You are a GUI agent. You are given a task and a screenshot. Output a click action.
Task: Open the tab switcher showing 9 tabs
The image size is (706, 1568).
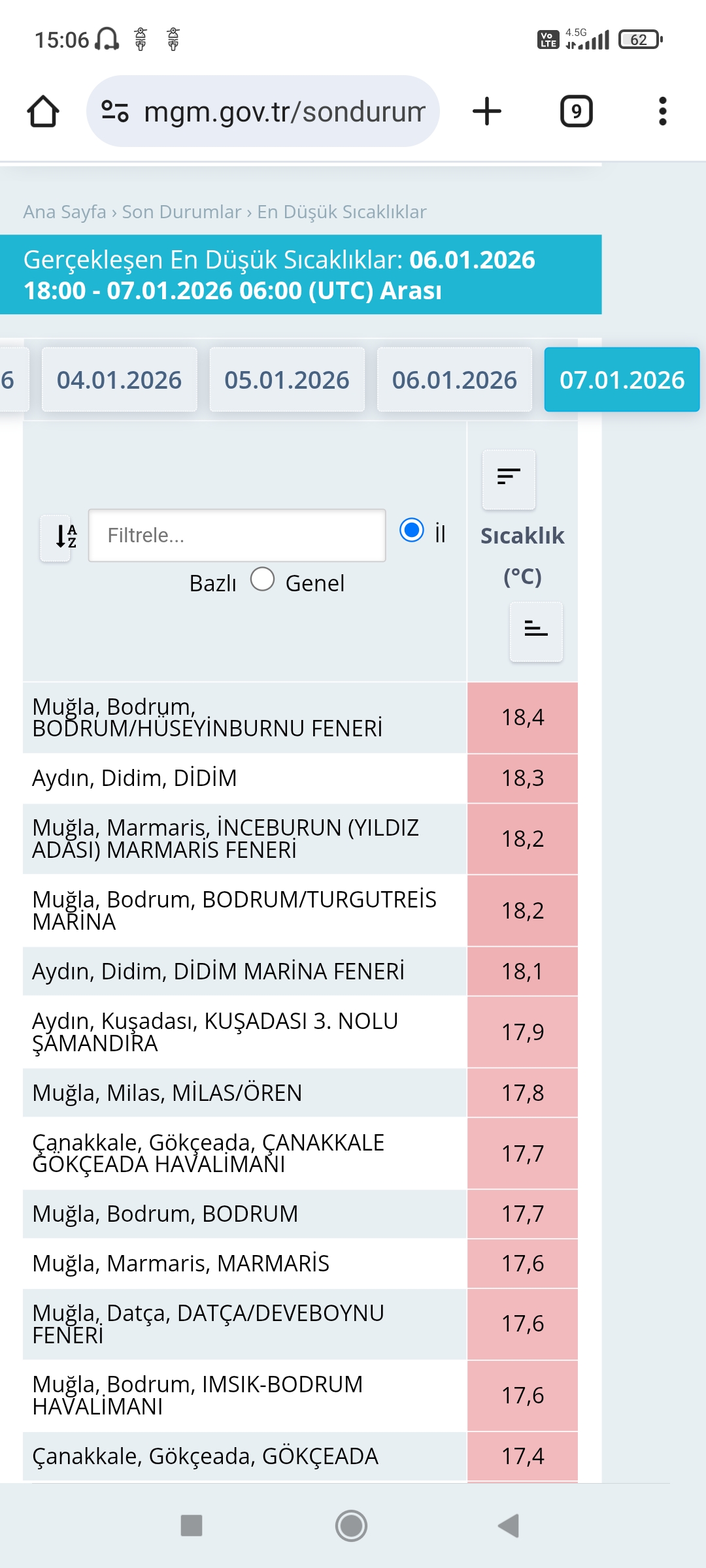coord(576,111)
